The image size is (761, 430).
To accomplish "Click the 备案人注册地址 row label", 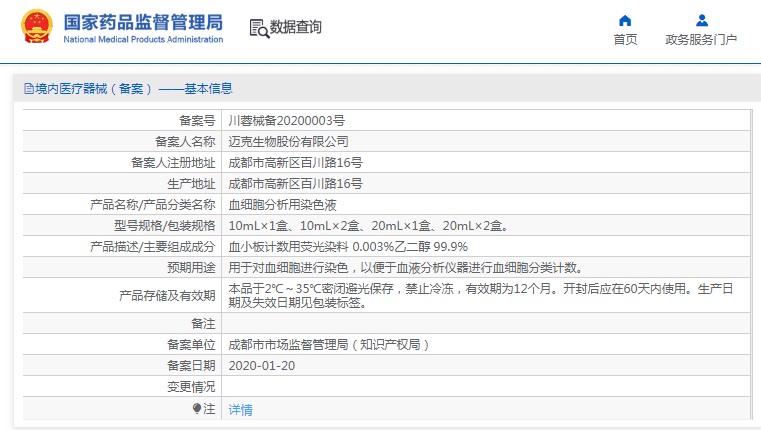I will (x=173, y=163).
